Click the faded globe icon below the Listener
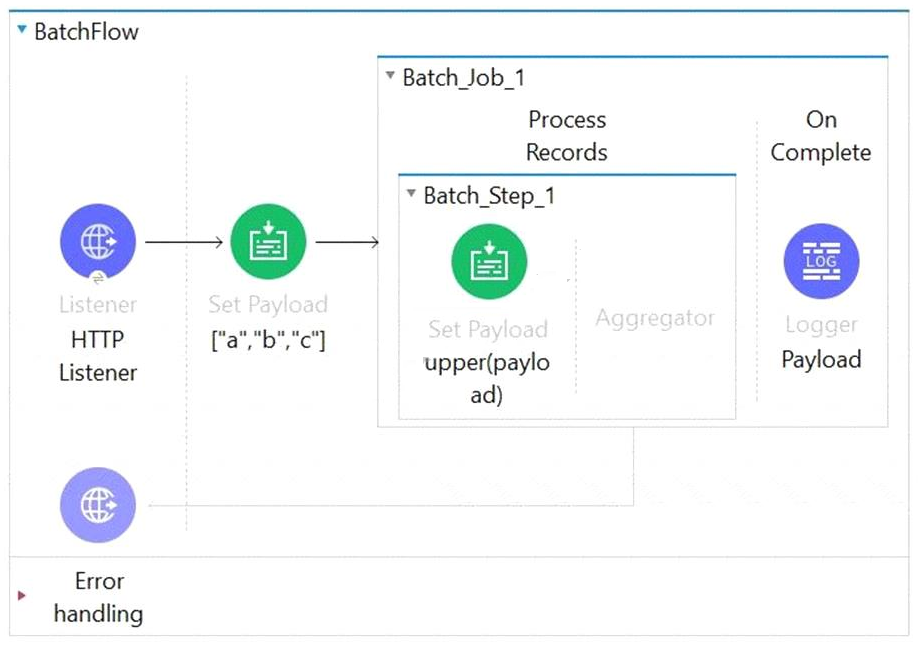 point(97,505)
